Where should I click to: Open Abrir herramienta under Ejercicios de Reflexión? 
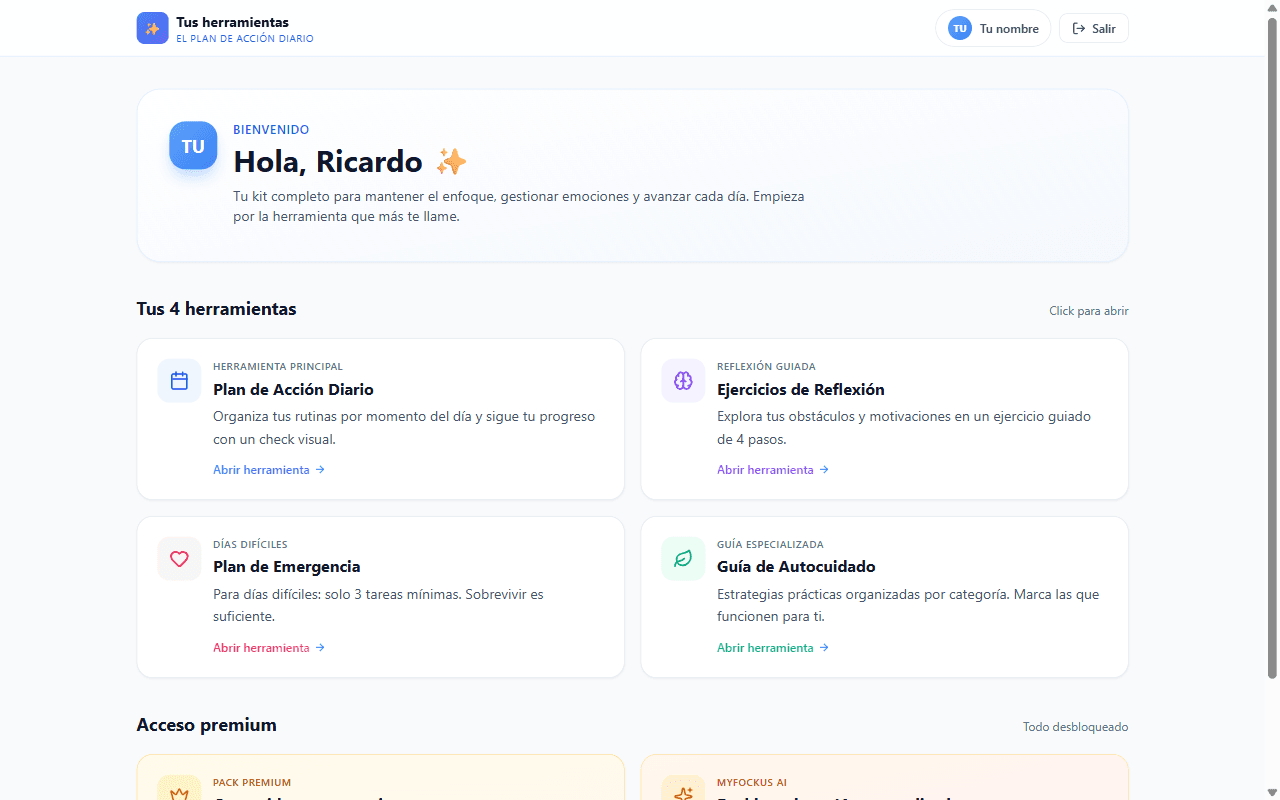(773, 470)
